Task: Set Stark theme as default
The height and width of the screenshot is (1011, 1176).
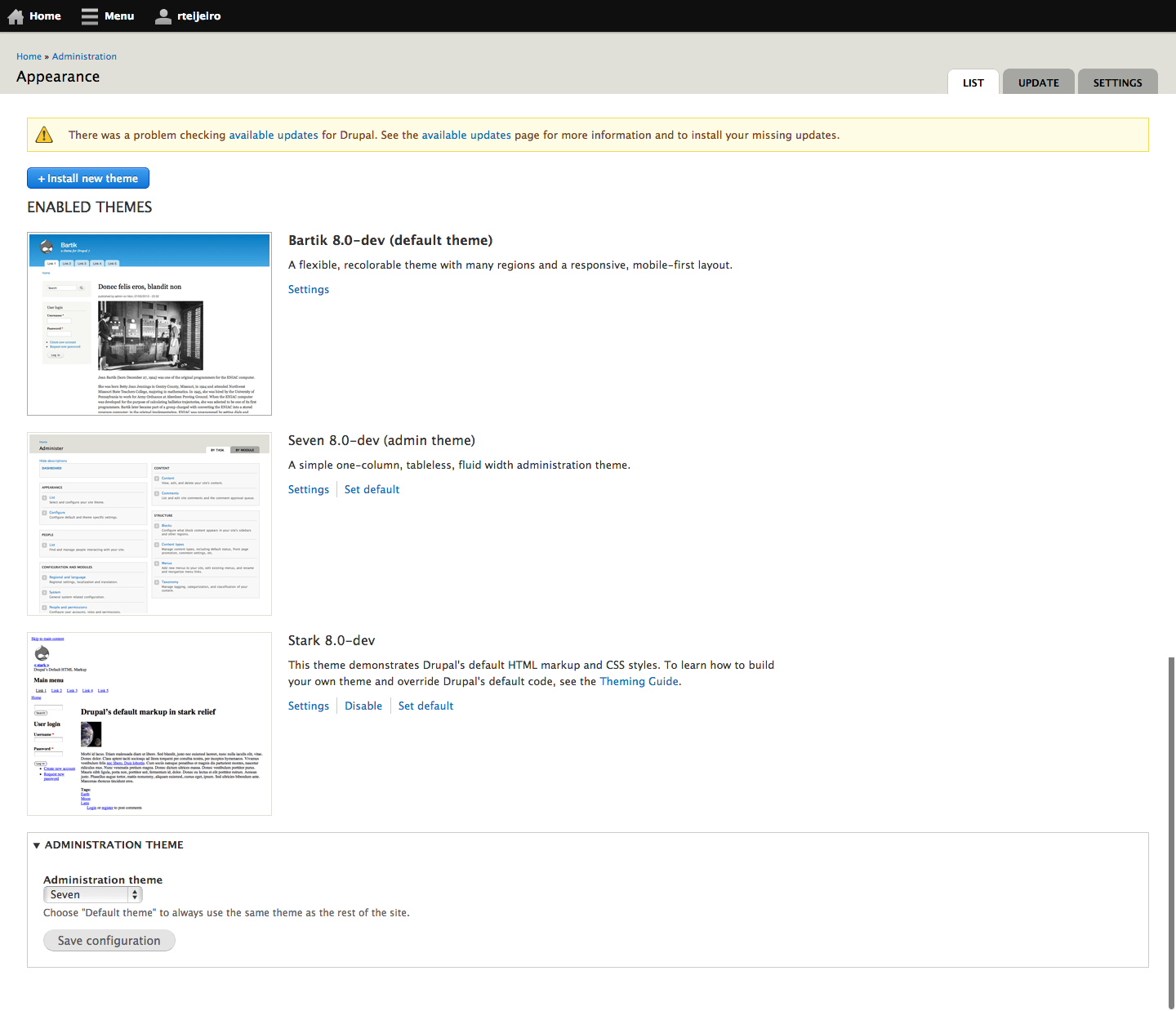Action: (x=425, y=706)
